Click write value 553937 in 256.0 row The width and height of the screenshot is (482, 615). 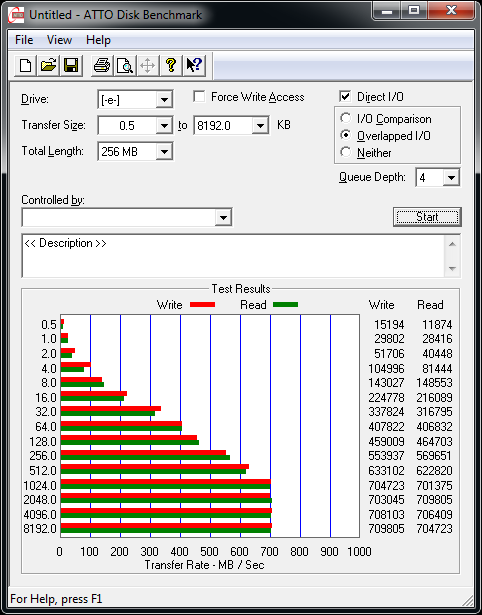(x=386, y=456)
